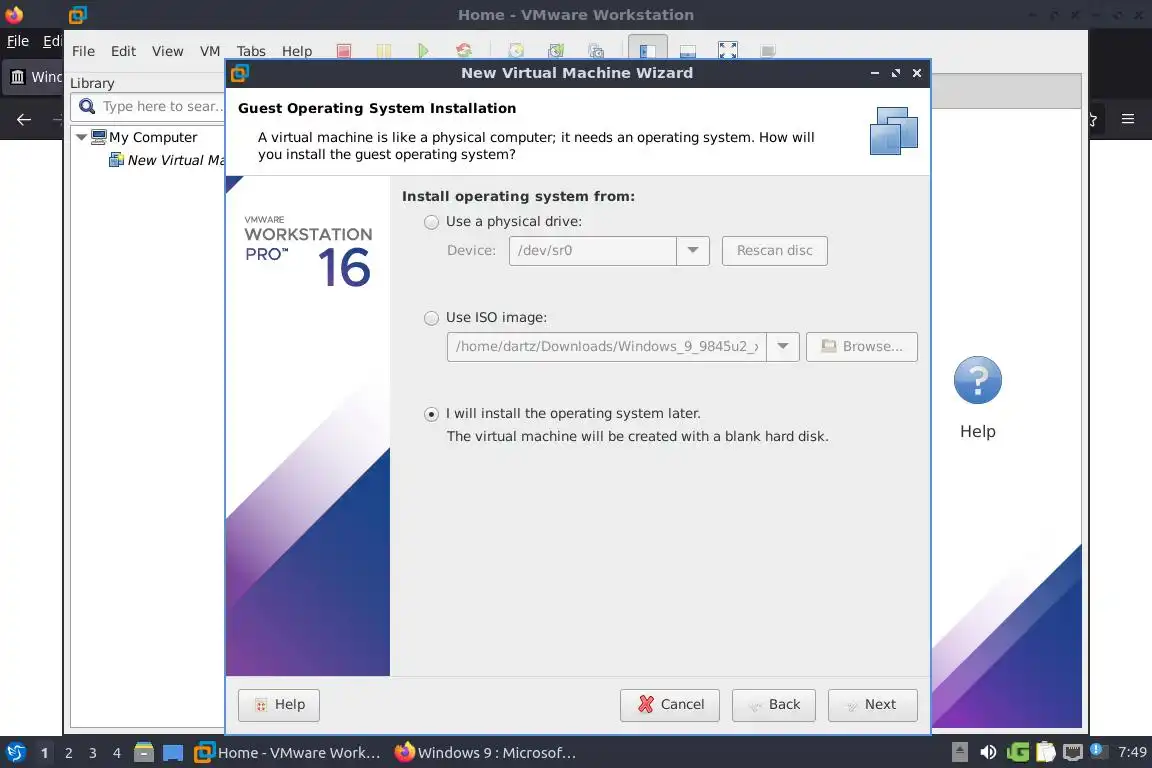Viewport: 1152px width, 768px height.
Task: Click the removable media eject tray icon
Action: (960, 752)
